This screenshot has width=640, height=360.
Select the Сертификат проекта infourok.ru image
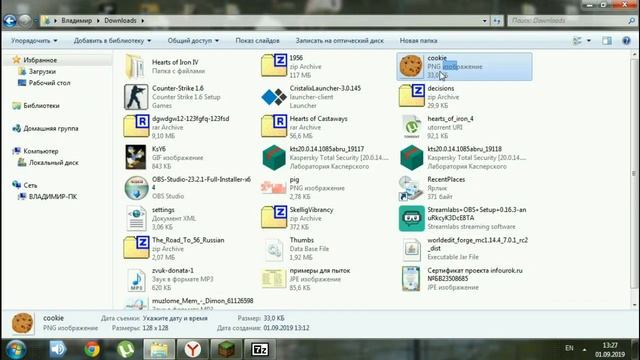(x=411, y=279)
